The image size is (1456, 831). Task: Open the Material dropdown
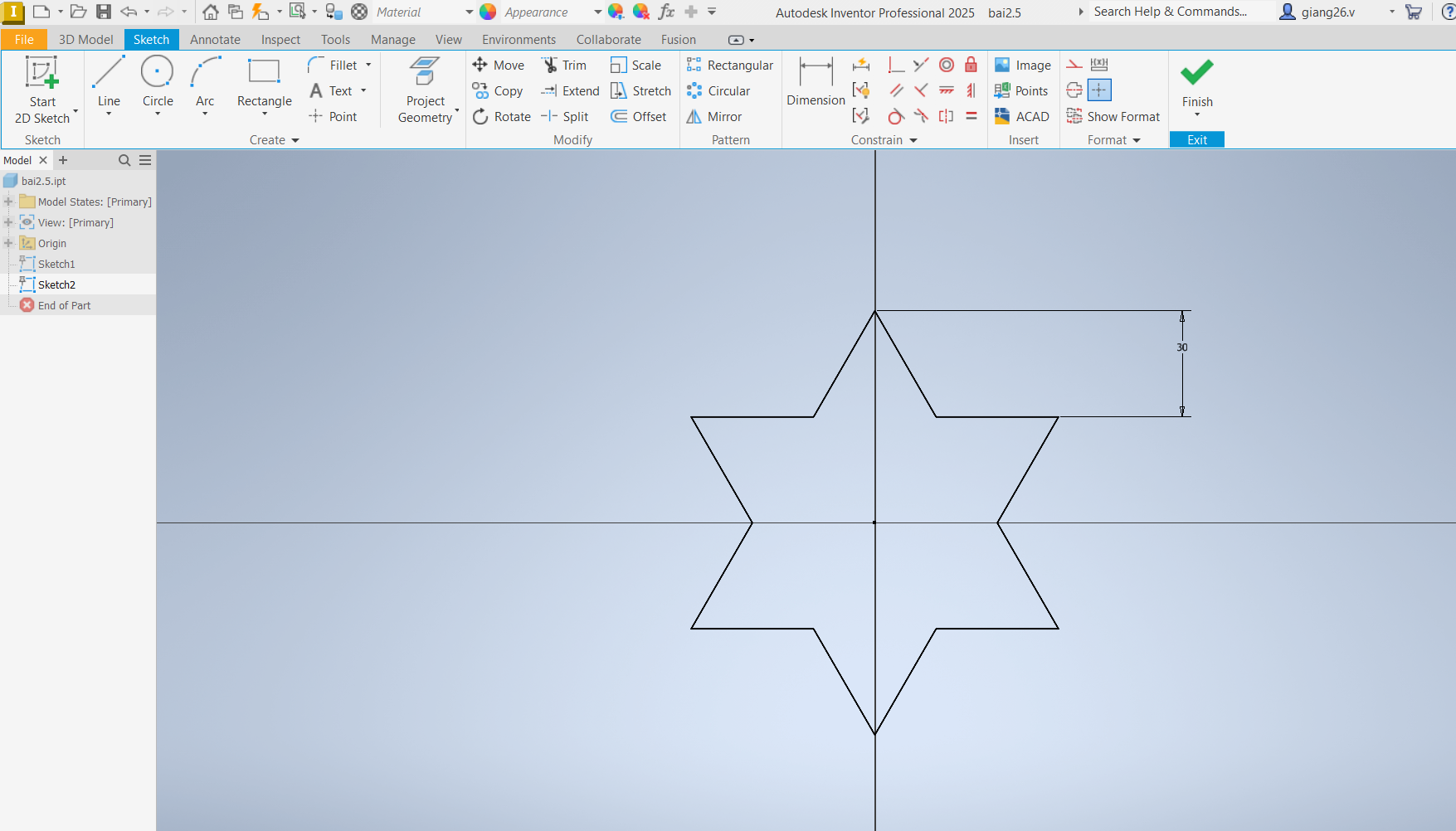coord(469,12)
